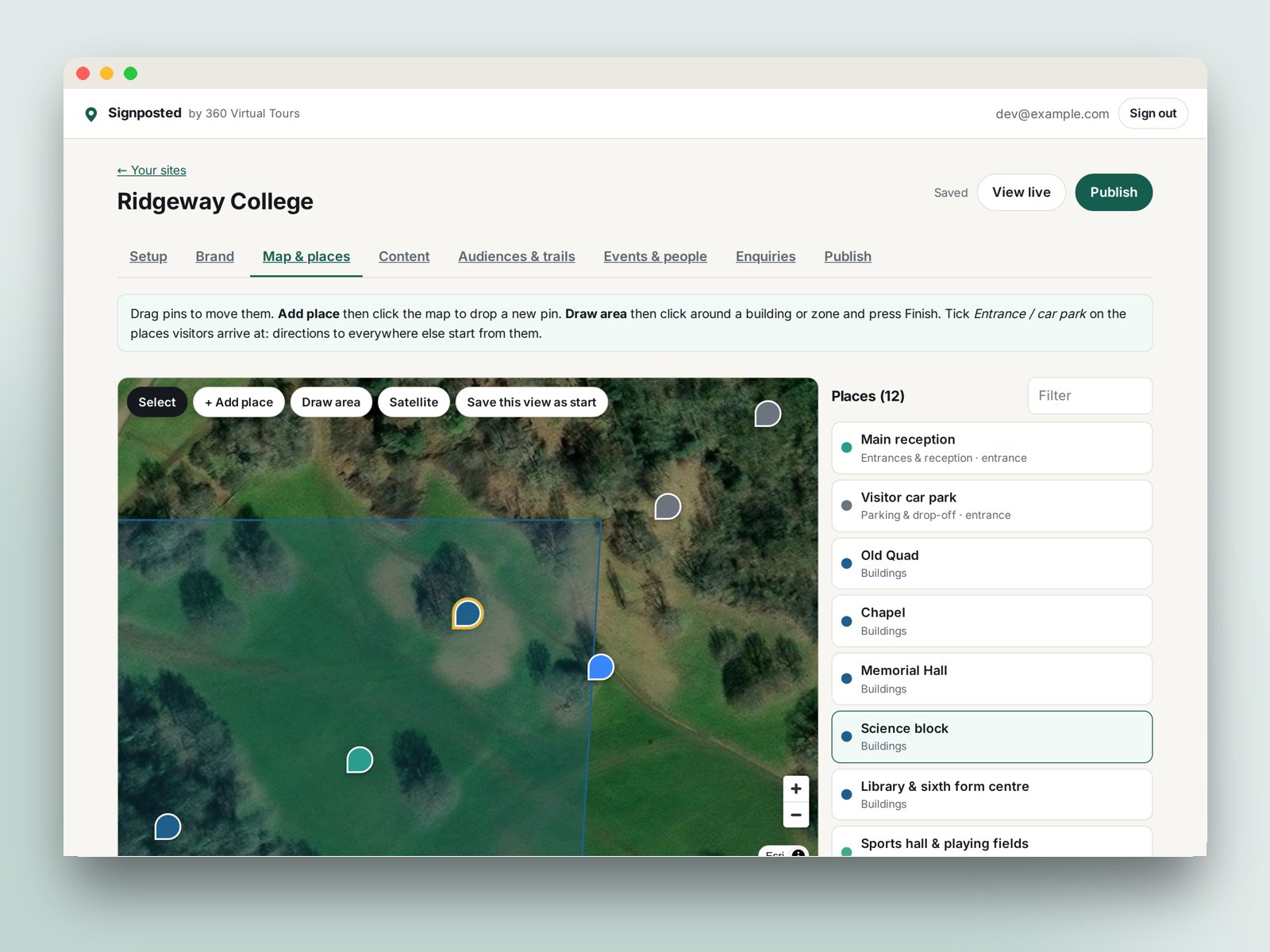Screen dimensions: 1270x952
Task: Select Sports hall & playing fields
Action: [992, 842]
